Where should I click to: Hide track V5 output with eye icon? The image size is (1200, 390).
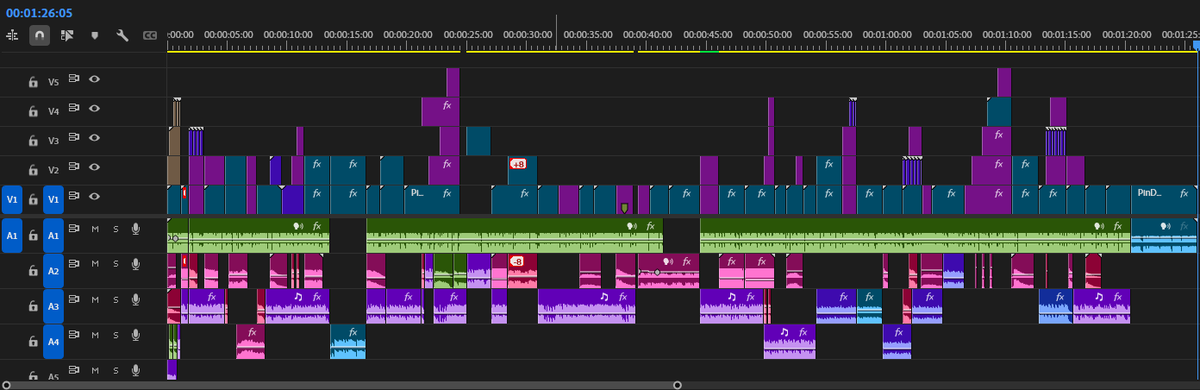(x=94, y=80)
